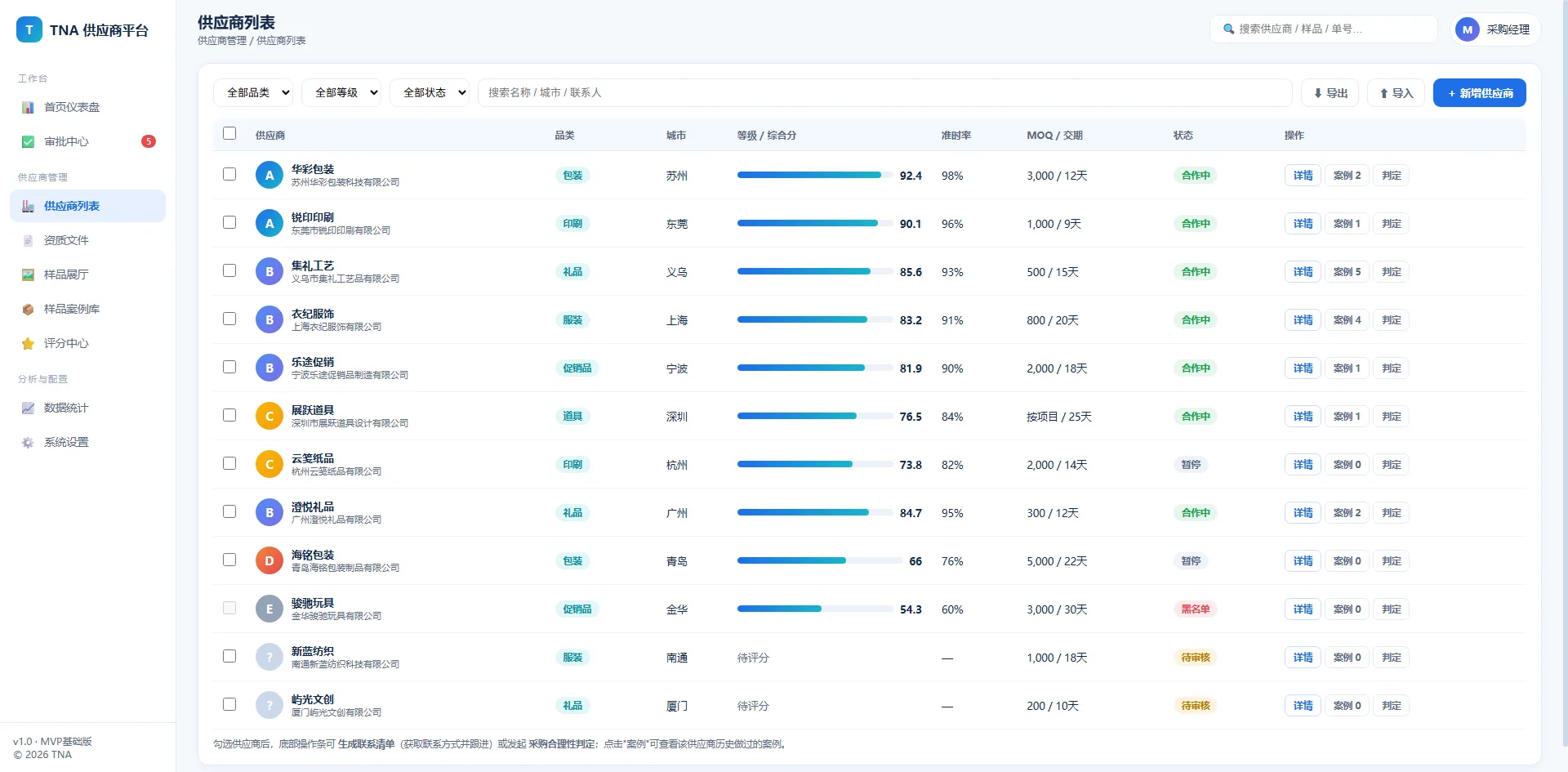The height and width of the screenshot is (772, 1568).
Task: Tick the checkbox for 新蓝纺织
Action: pyautogui.click(x=229, y=656)
